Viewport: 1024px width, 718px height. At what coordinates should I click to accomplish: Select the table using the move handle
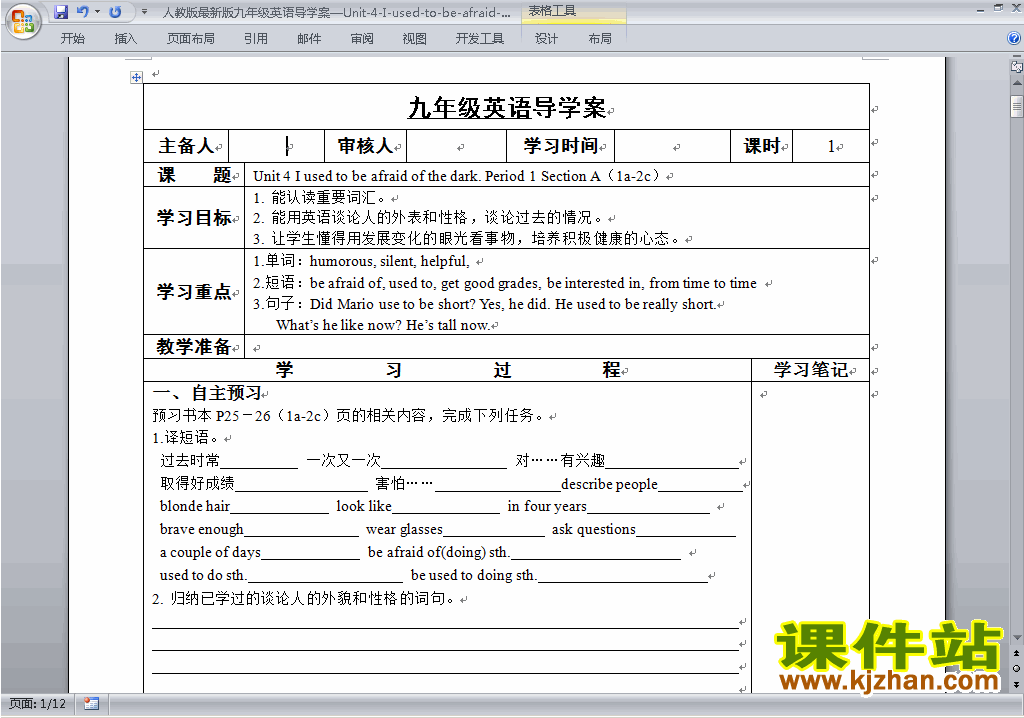(x=136, y=77)
